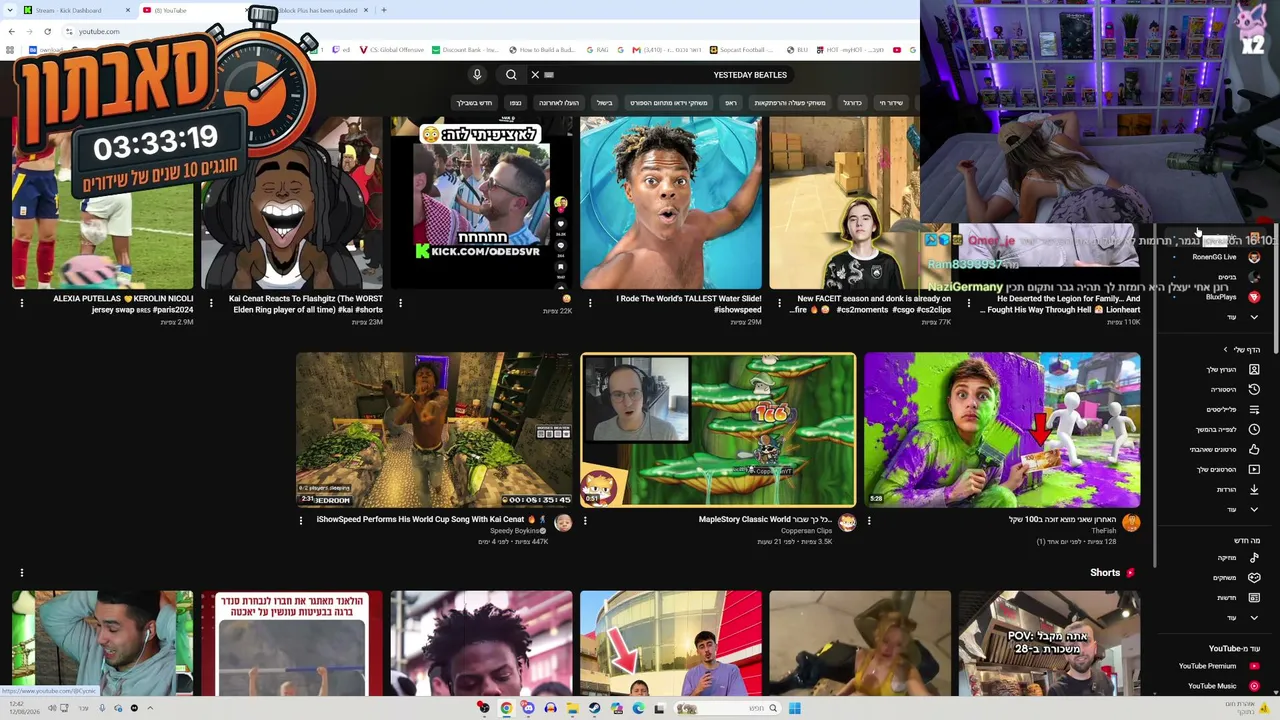This screenshot has height=720, width=1280.
Task: Open more options for IShowSpeed World Cup video
Action: click(x=300, y=520)
